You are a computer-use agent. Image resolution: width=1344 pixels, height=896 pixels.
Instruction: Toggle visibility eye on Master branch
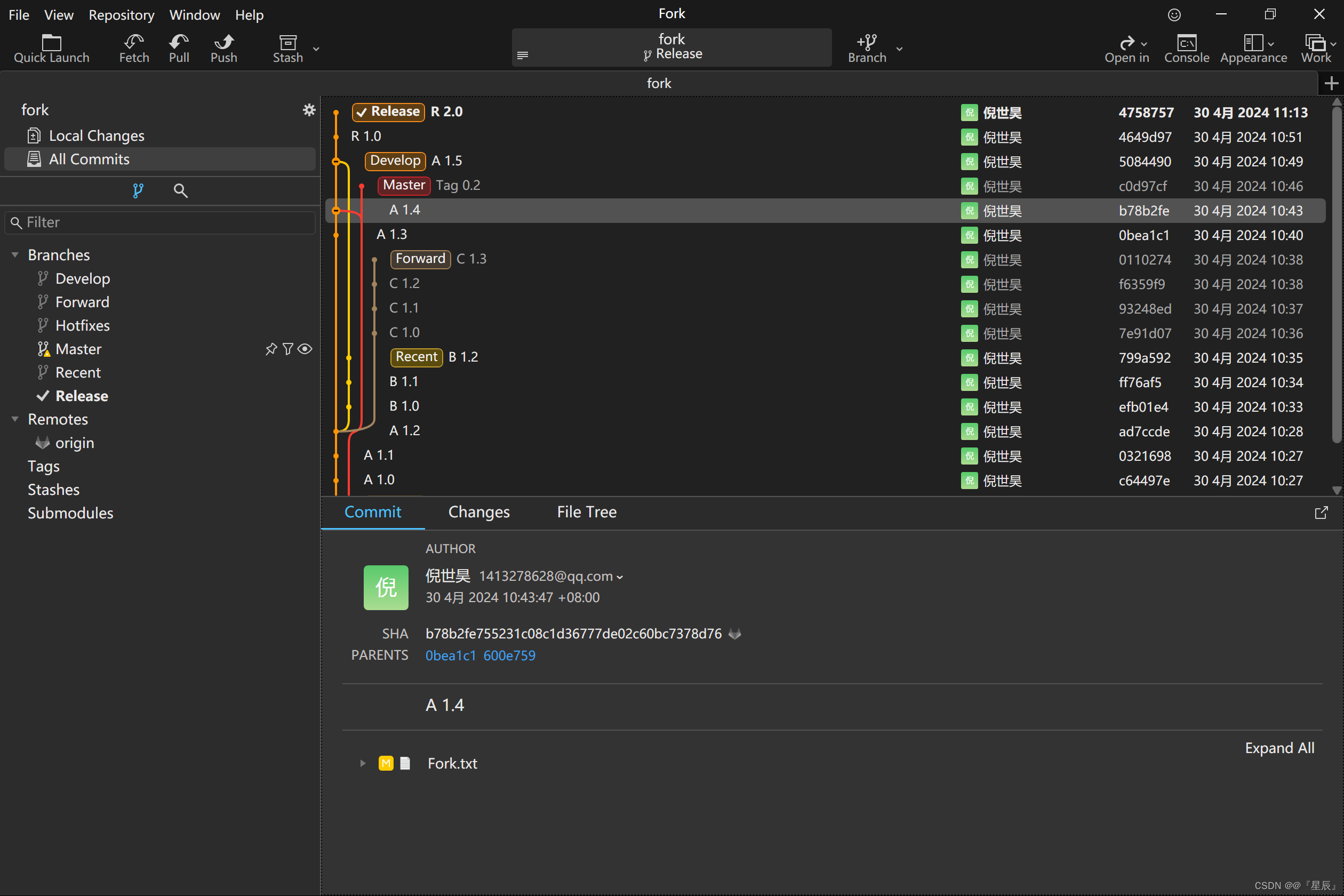(x=305, y=349)
